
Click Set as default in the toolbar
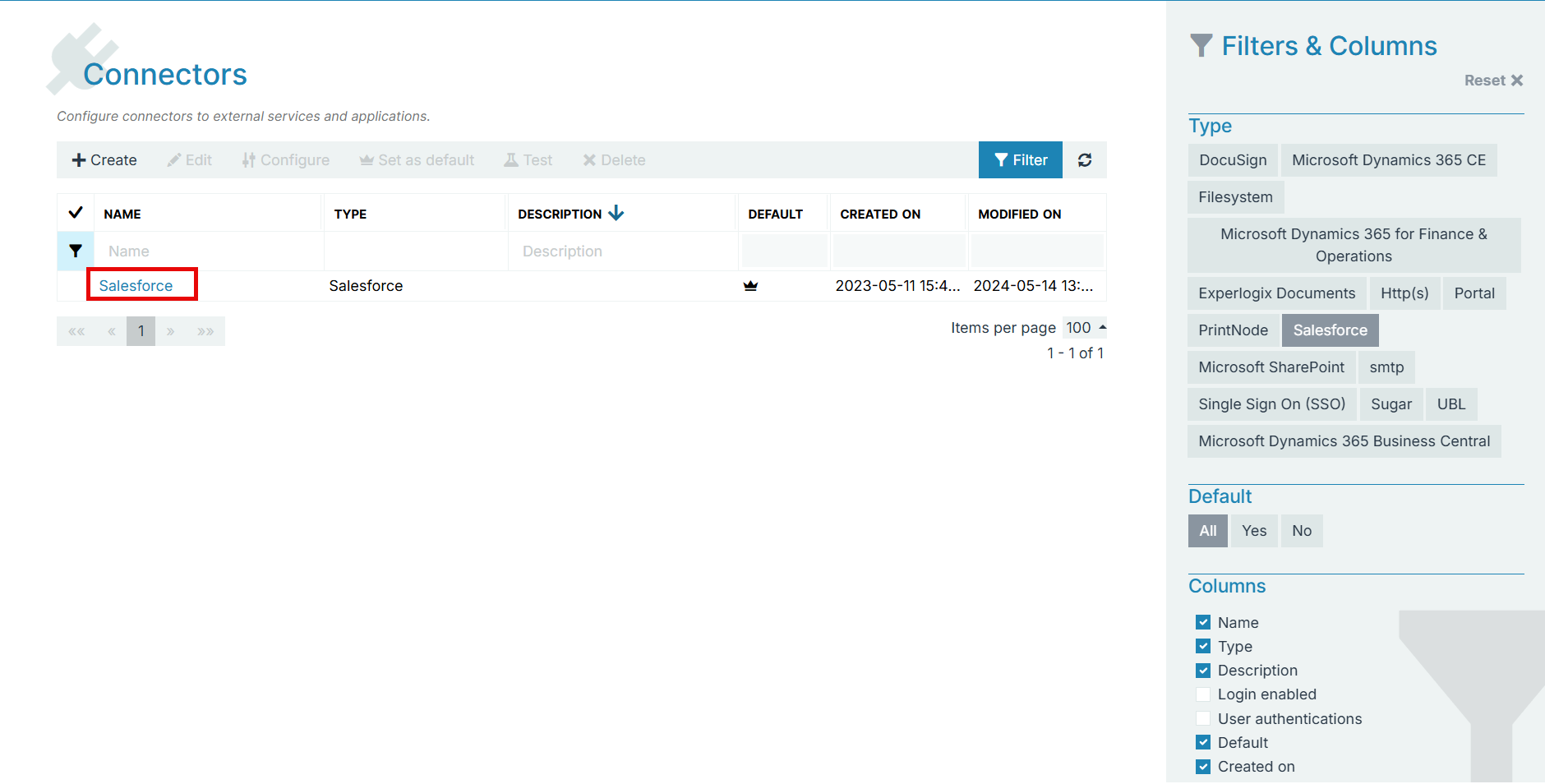click(417, 160)
